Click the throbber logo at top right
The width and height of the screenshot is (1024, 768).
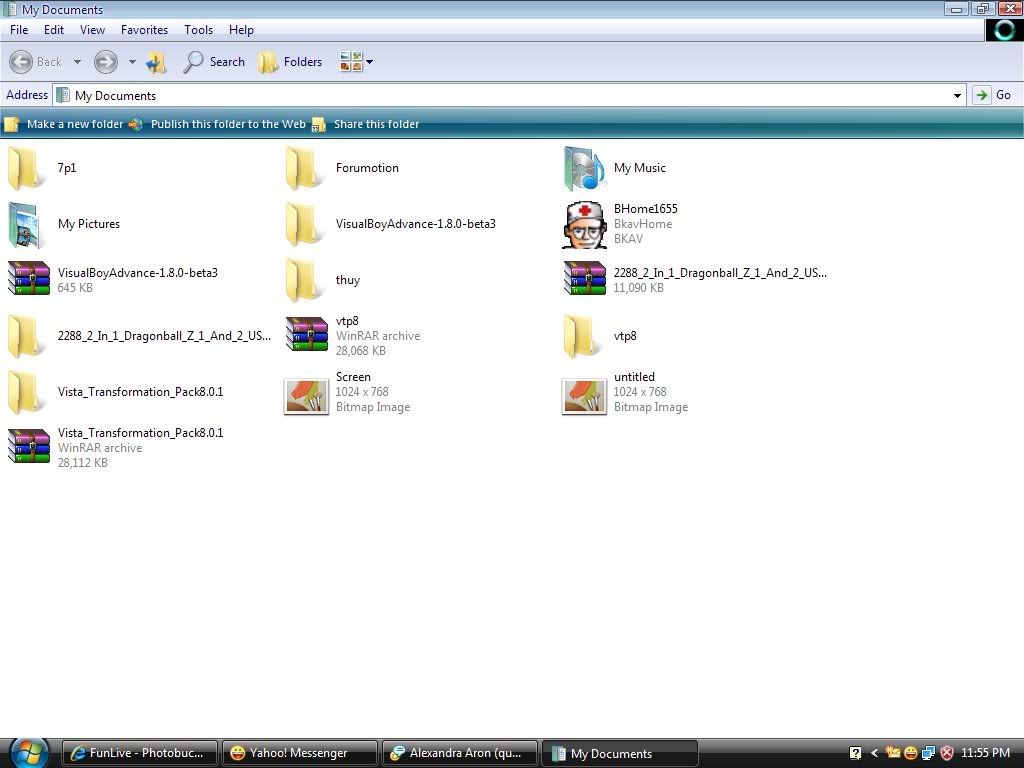(1004, 30)
